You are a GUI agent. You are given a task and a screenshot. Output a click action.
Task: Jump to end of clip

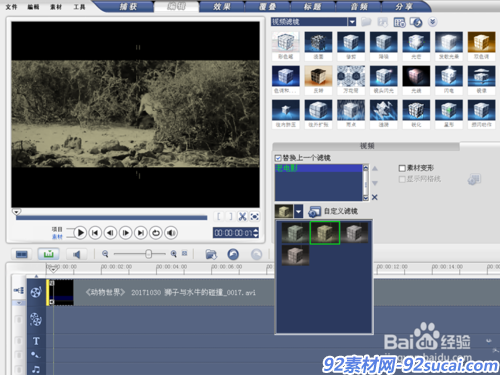[141, 233]
